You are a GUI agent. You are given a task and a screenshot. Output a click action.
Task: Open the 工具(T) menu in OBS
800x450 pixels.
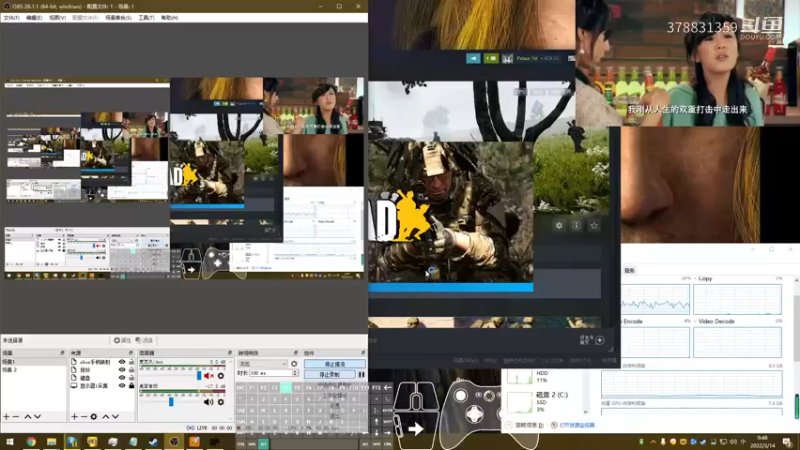pos(146,18)
